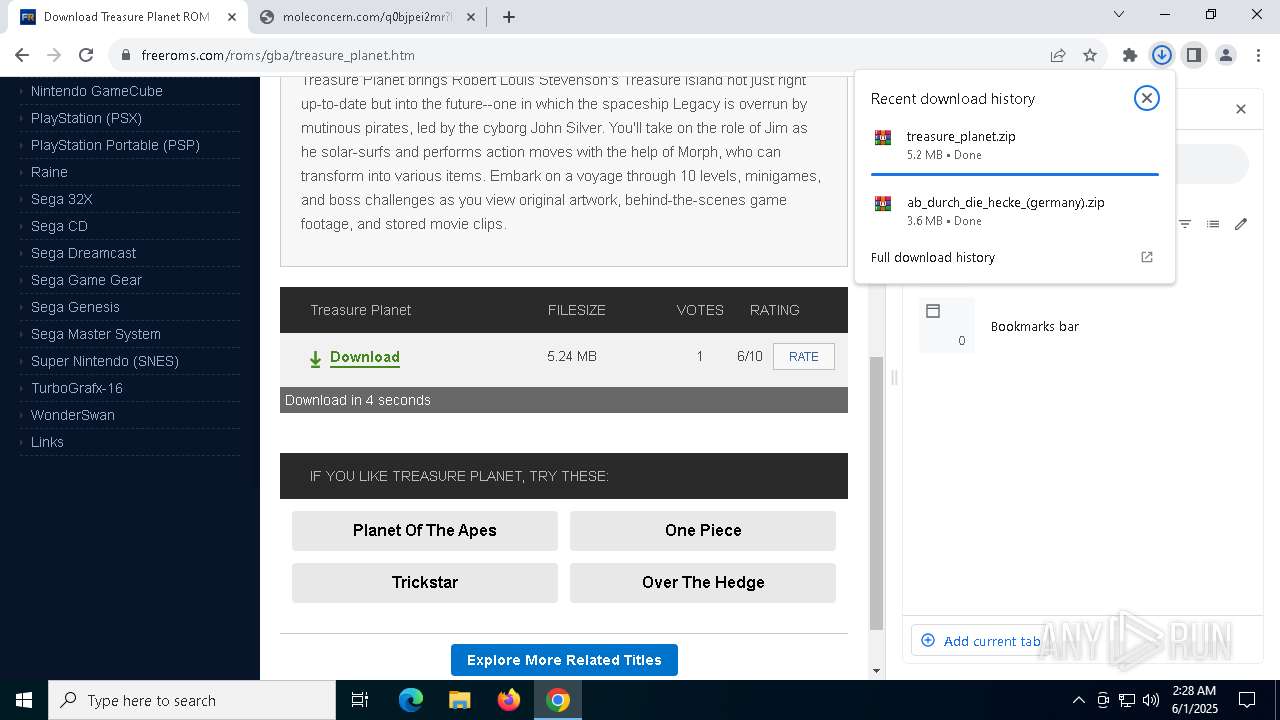
Task: Open a new tab with plus button
Action: (508, 17)
